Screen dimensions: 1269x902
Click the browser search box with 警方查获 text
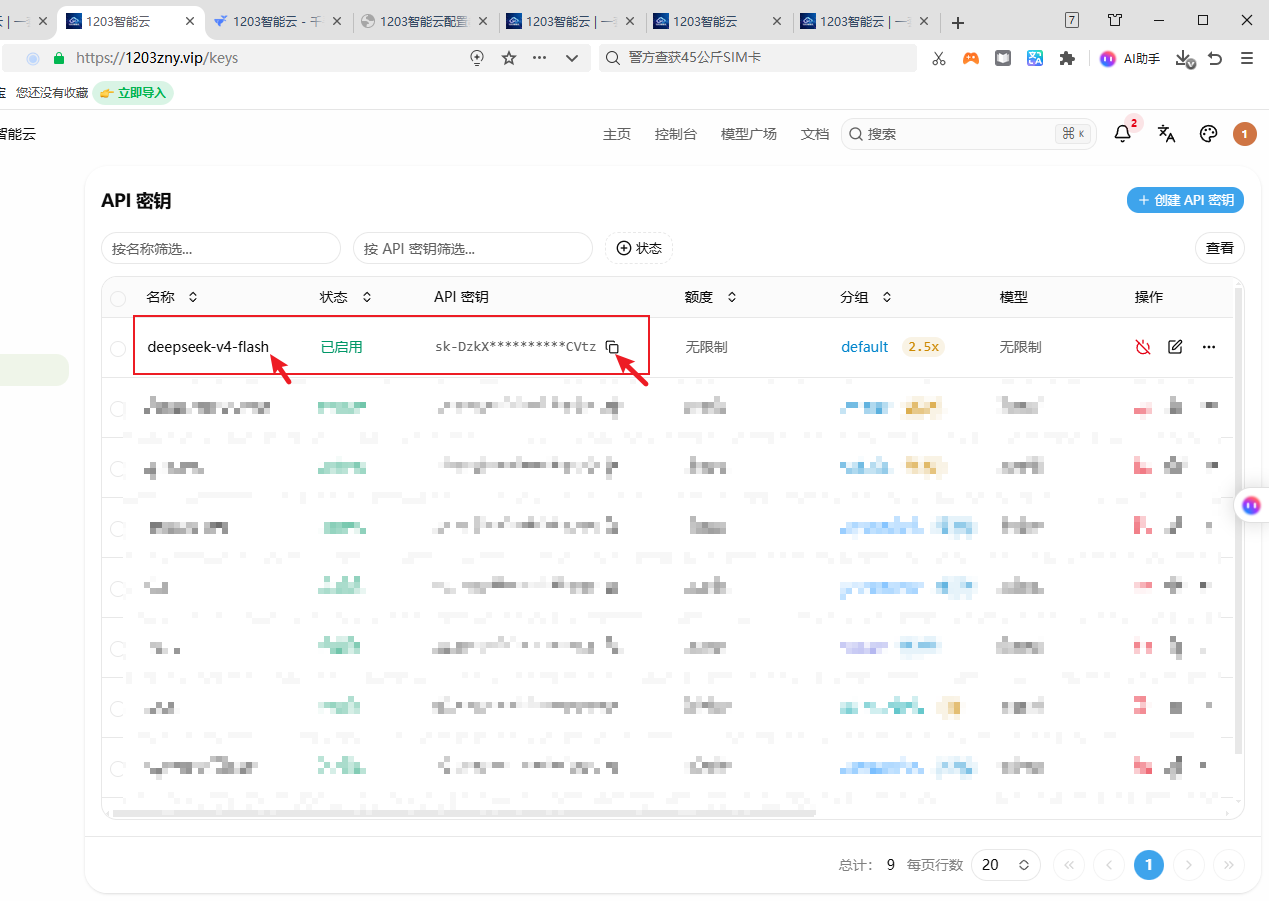click(758, 58)
